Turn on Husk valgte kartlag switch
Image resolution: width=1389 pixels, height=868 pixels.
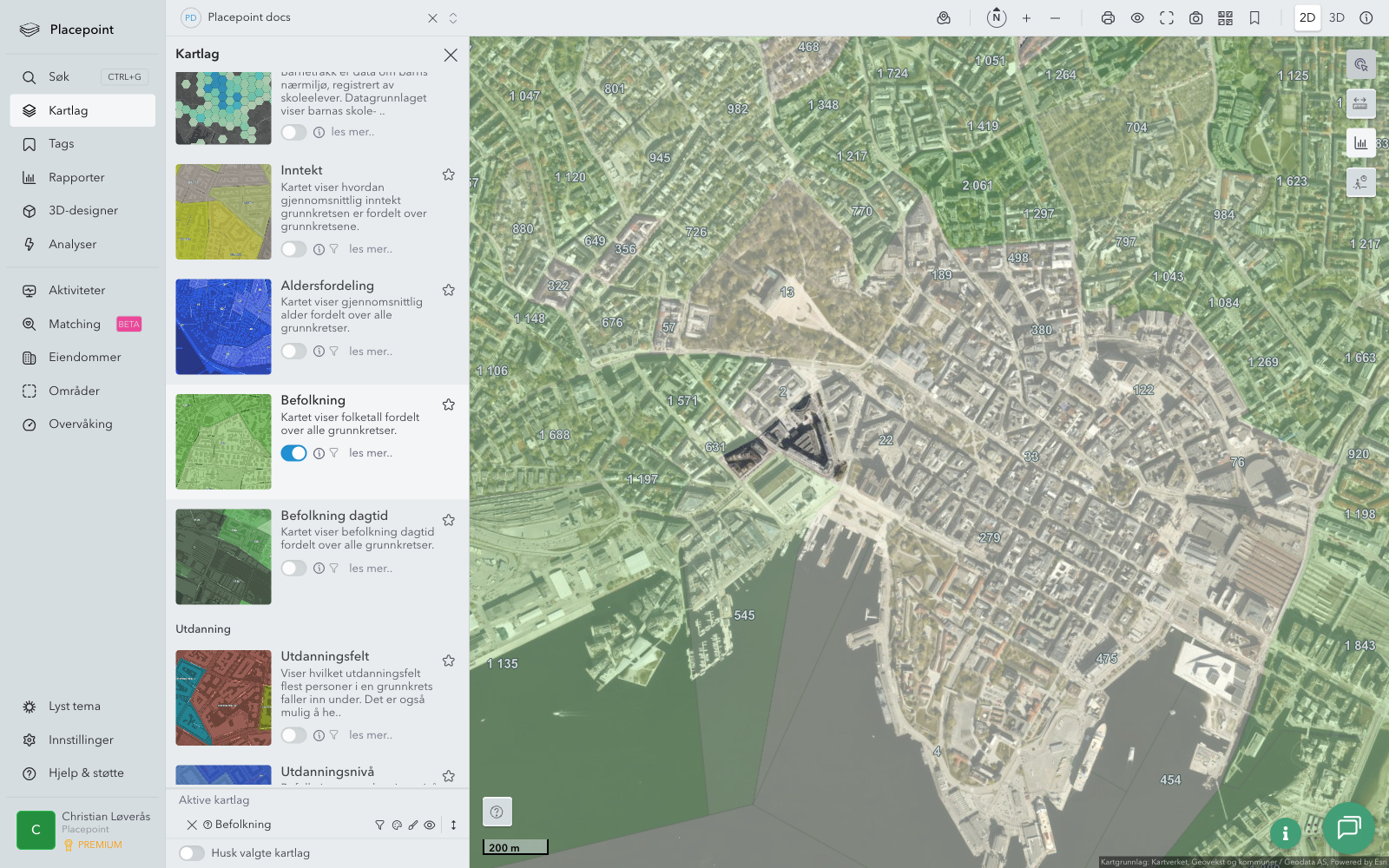click(192, 853)
